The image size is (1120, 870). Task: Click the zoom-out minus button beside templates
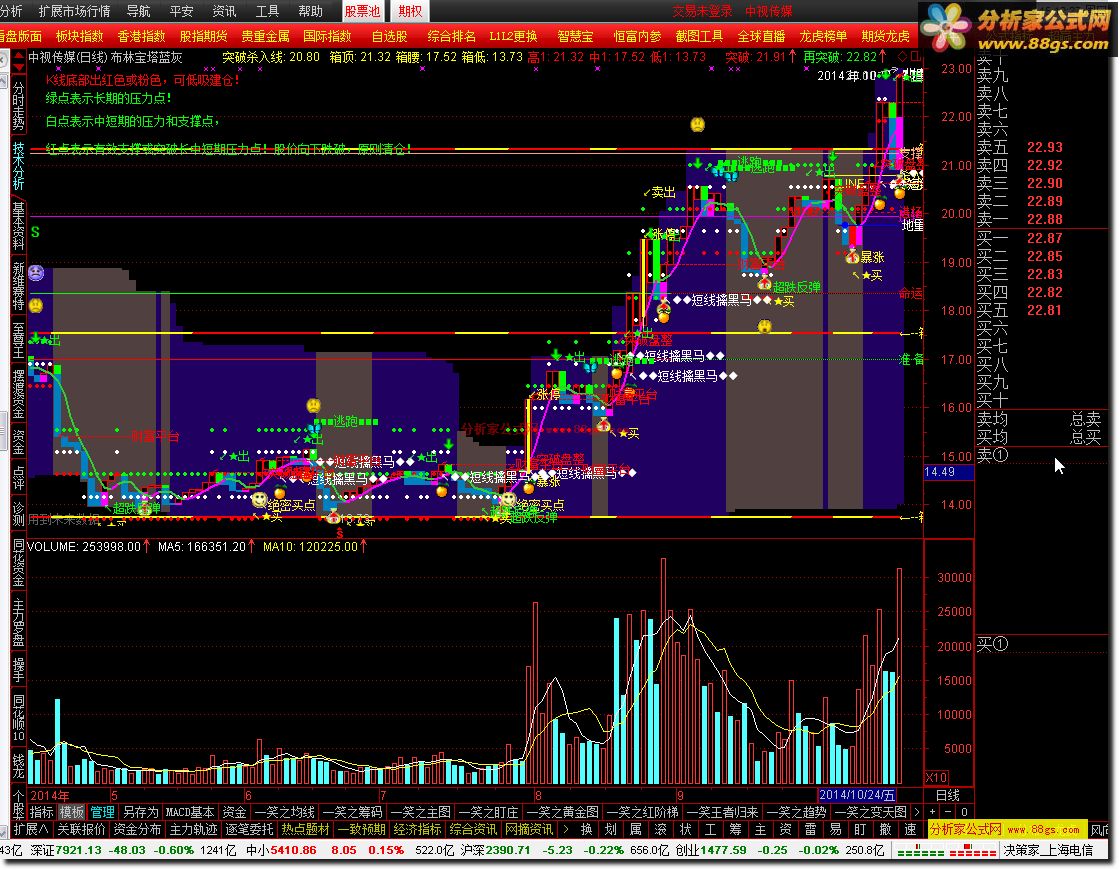(948, 812)
